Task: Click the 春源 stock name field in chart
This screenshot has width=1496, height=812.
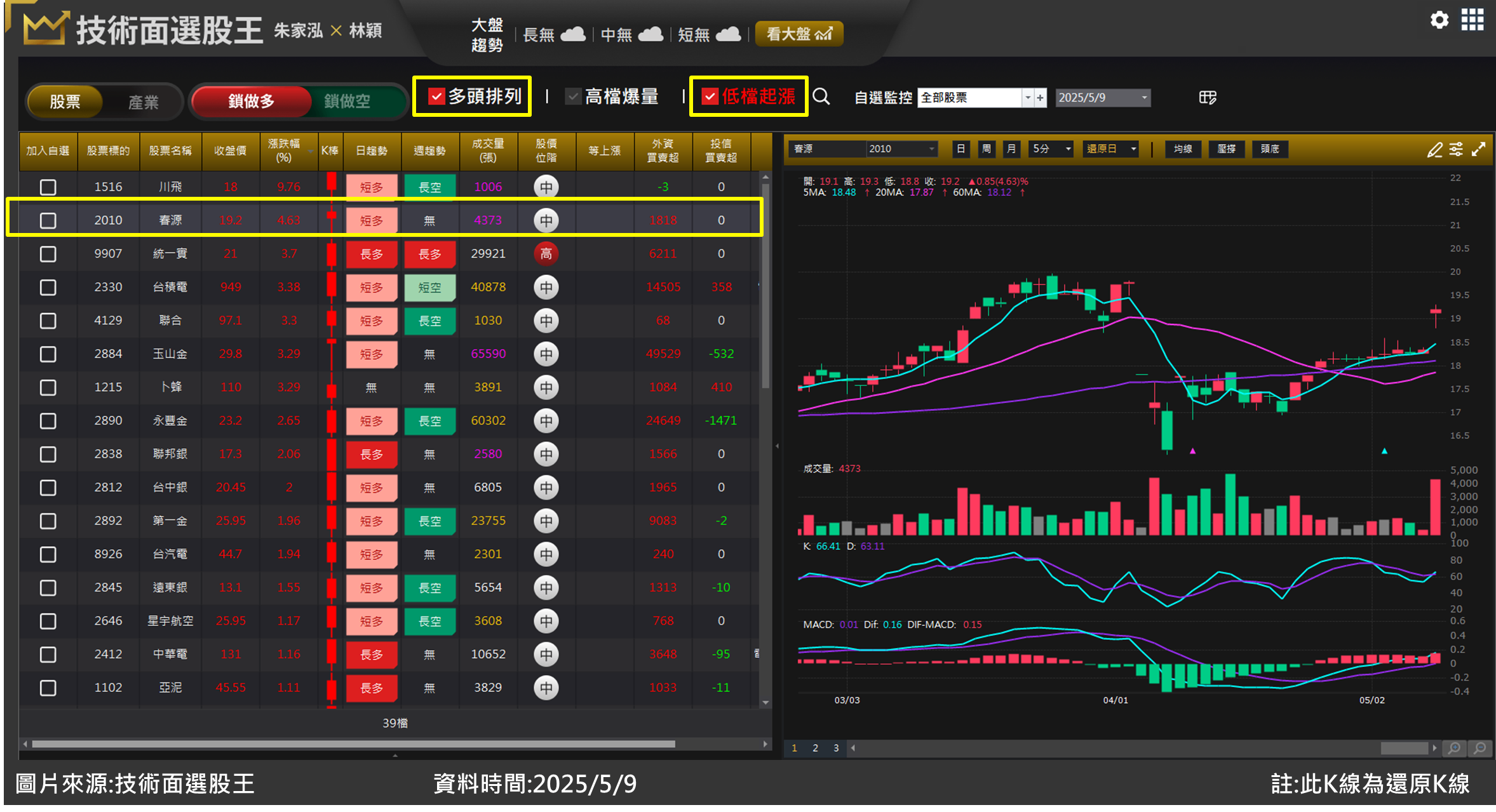Action: 826,149
